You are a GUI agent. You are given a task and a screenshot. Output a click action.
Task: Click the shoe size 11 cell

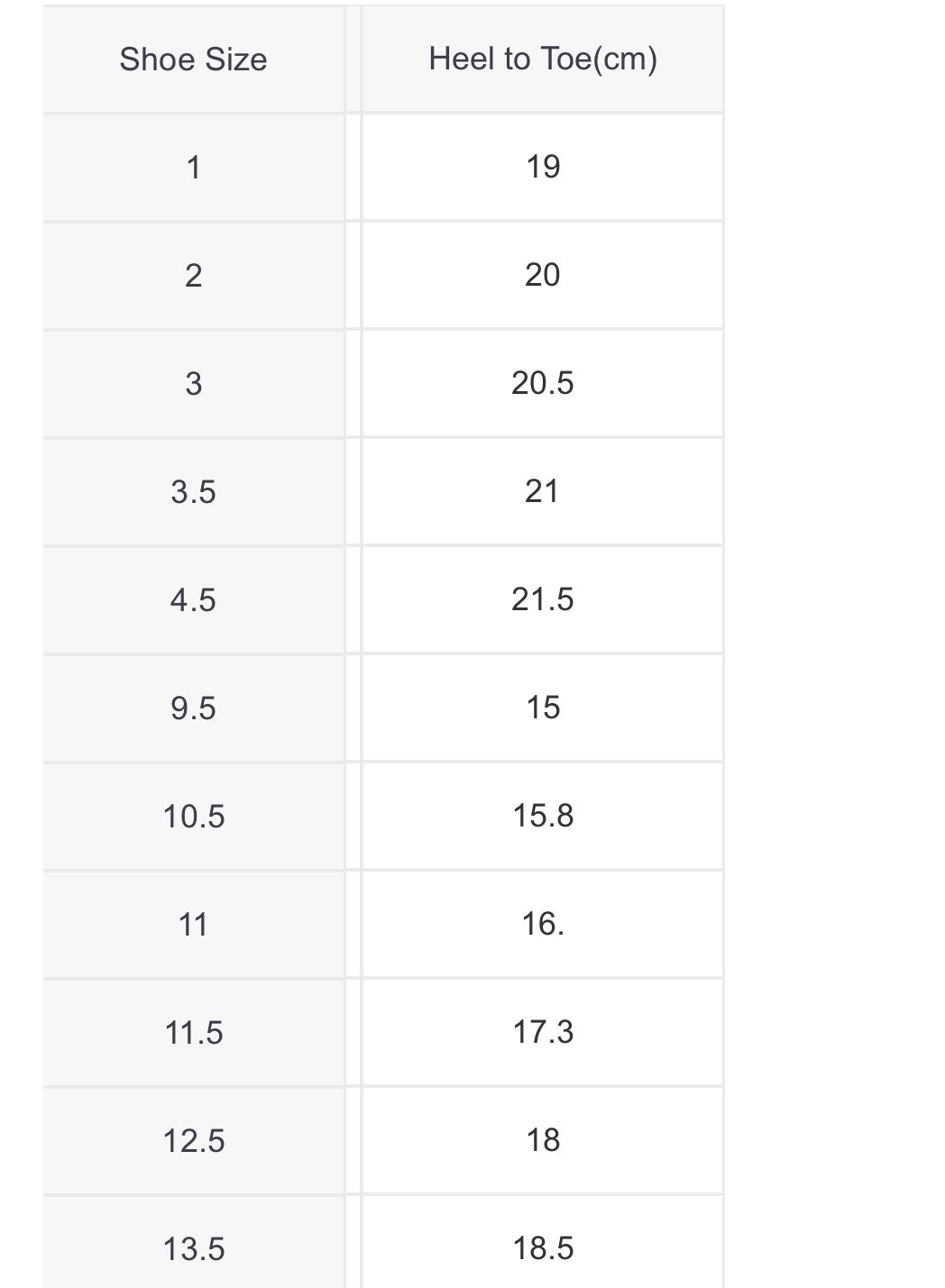pos(193,925)
